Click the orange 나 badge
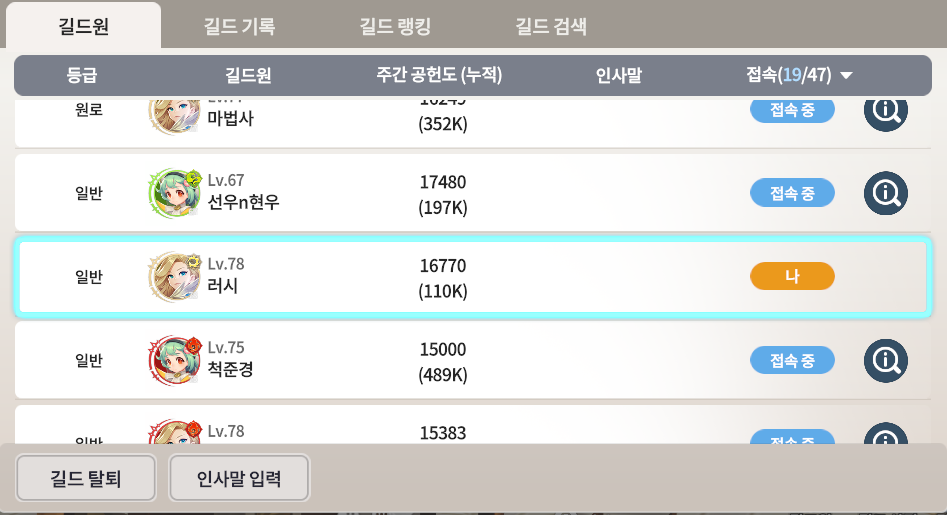The image size is (947, 515). tap(792, 276)
